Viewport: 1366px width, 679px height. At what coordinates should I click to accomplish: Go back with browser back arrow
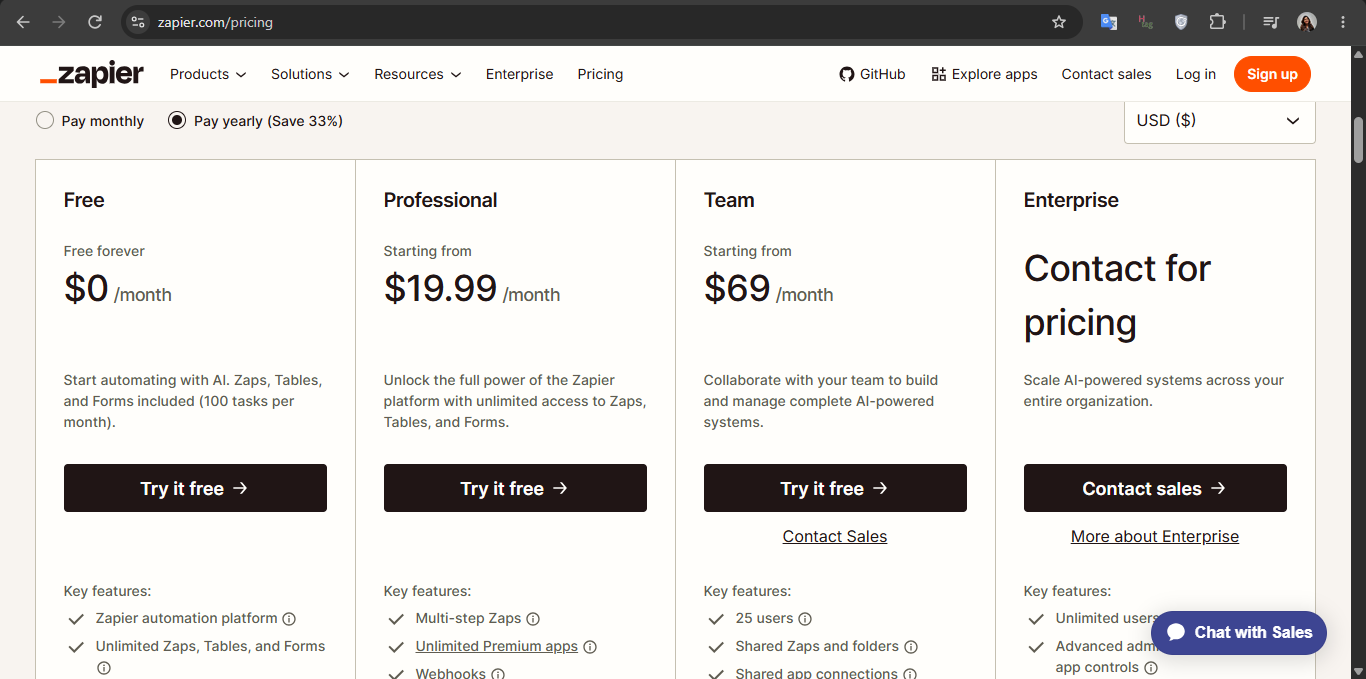click(x=23, y=22)
